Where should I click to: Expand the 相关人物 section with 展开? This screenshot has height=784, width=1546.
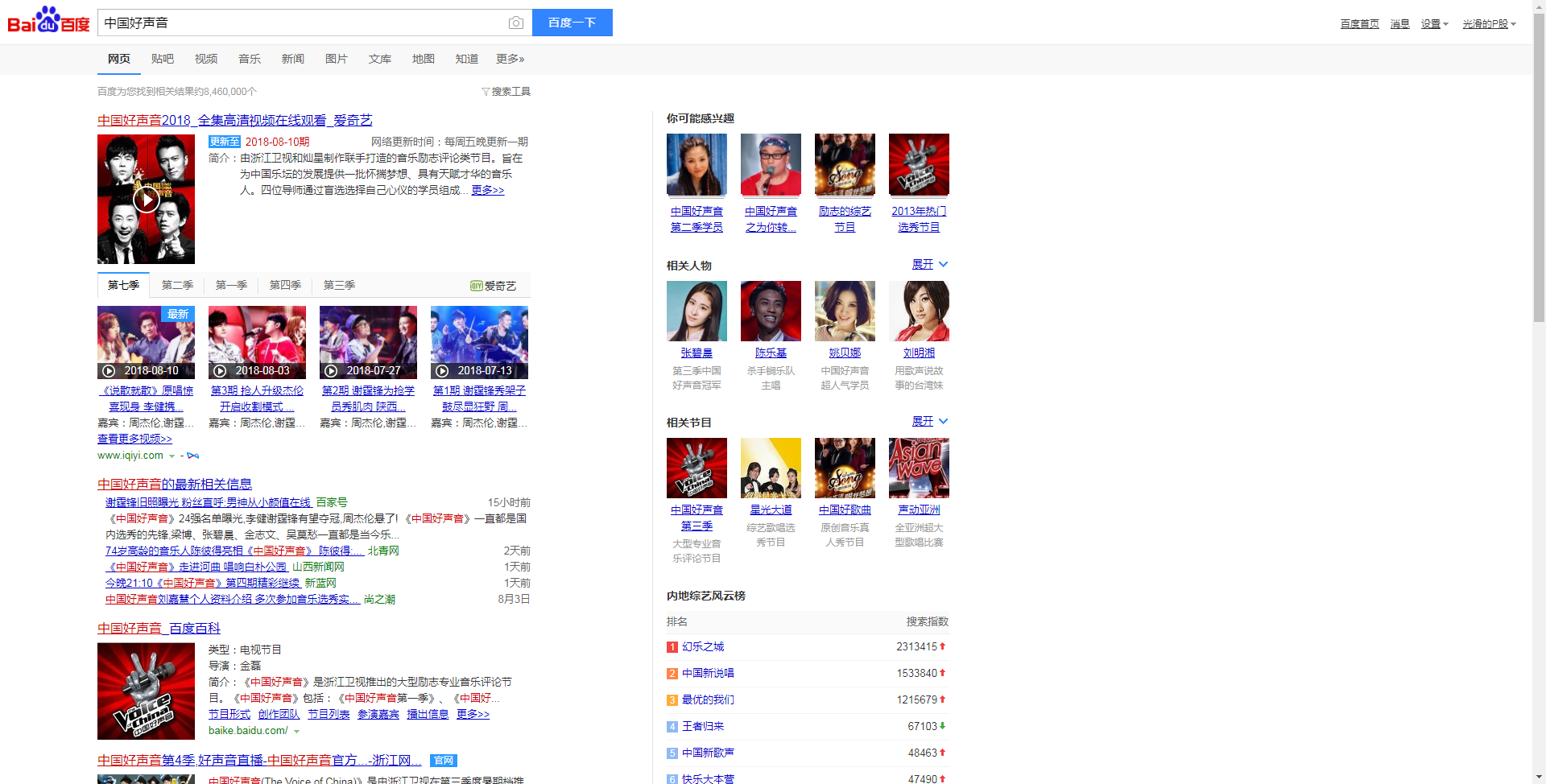[930, 264]
